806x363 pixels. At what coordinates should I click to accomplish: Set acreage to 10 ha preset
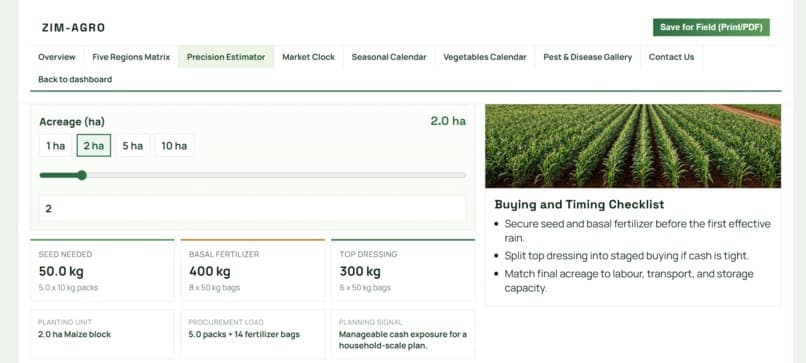click(174, 146)
